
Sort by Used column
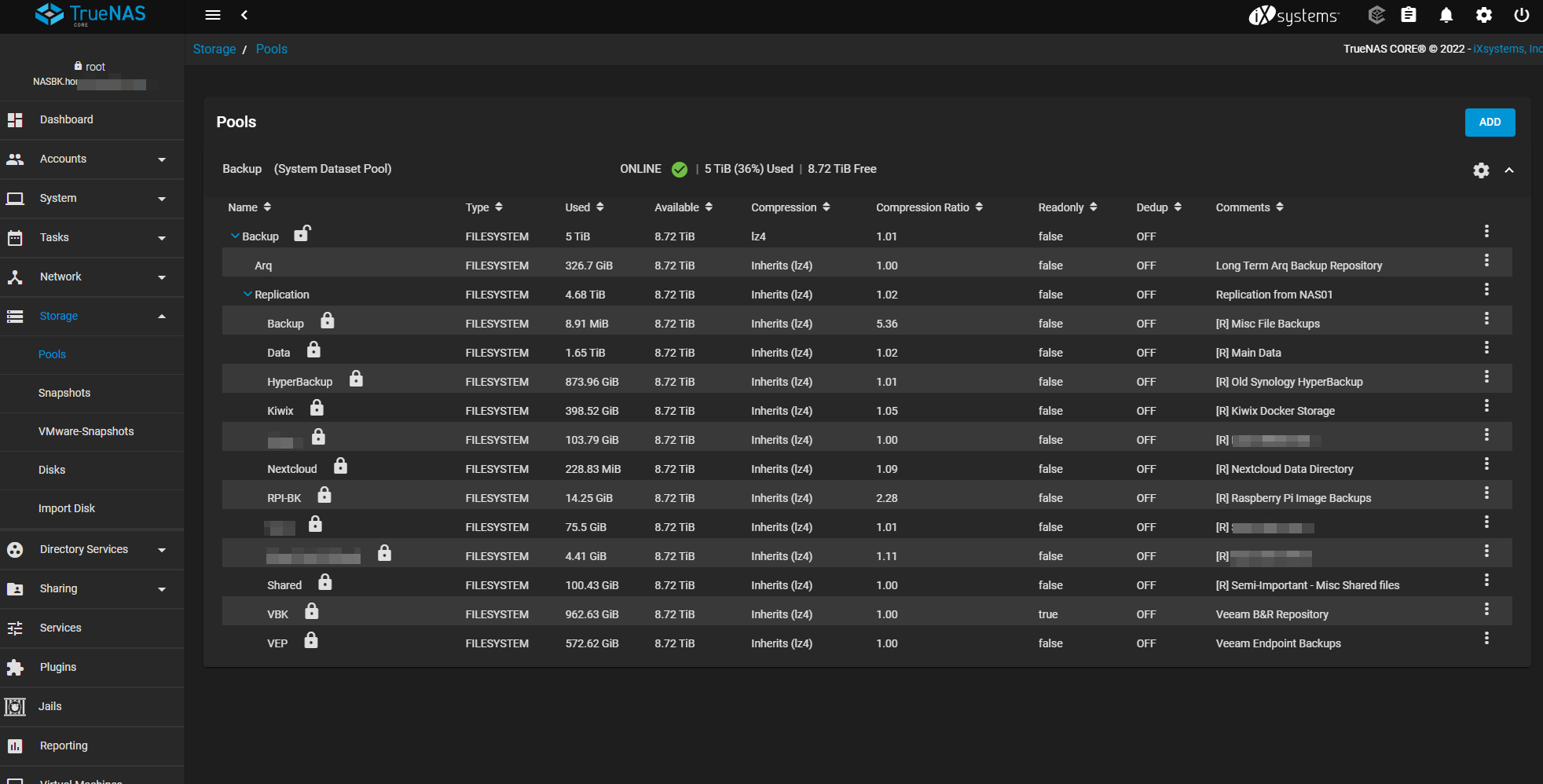pos(585,207)
